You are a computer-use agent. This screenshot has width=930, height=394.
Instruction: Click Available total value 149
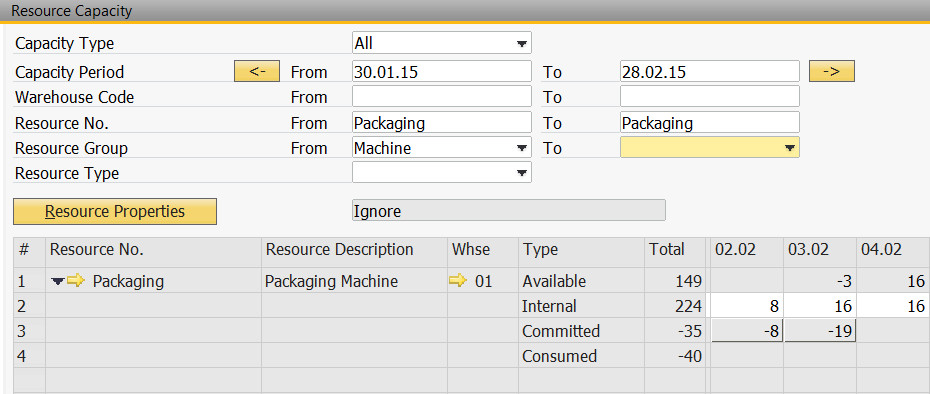(674, 281)
